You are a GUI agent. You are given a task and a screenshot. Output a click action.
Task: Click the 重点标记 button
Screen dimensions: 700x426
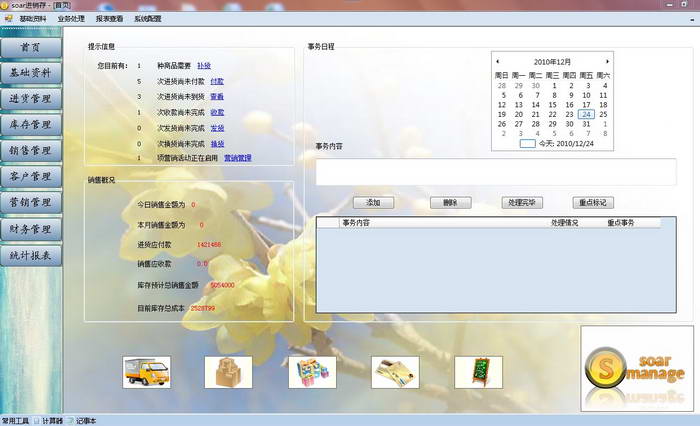click(x=593, y=203)
